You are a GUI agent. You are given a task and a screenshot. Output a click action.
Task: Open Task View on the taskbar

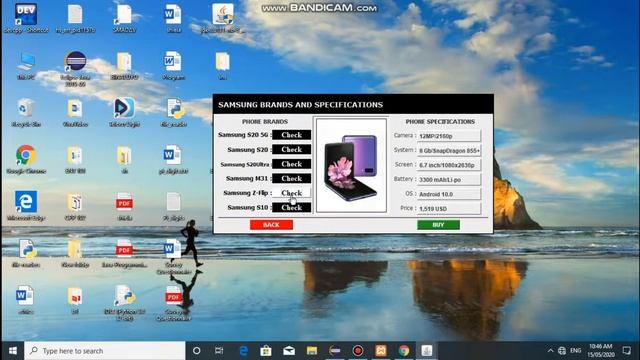click(219, 351)
